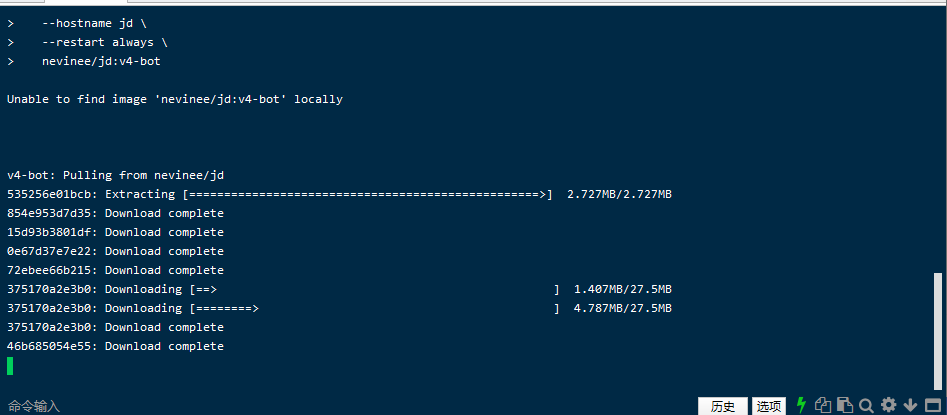The width and height of the screenshot is (947, 415).
Task: Click the paste clipboard icon
Action: click(844, 405)
